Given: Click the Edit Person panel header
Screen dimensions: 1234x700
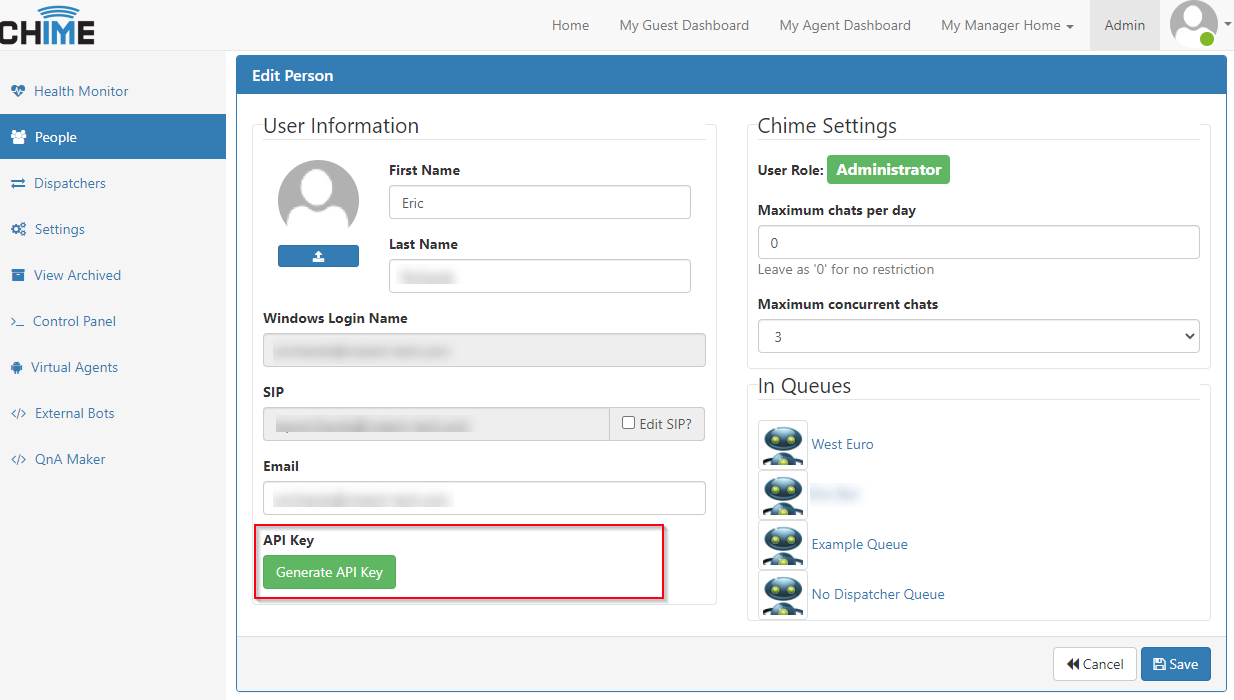Looking at the screenshot, I should [731, 76].
